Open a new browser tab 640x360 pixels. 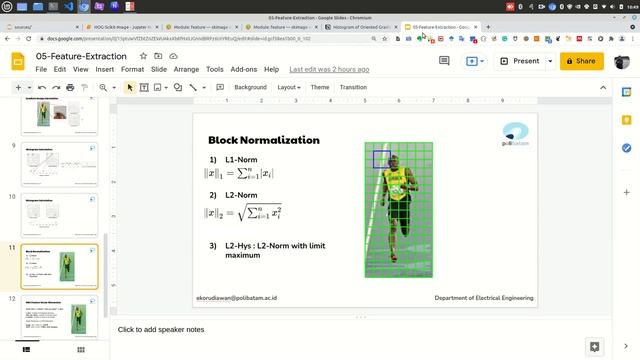pyautogui.click(x=488, y=27)
